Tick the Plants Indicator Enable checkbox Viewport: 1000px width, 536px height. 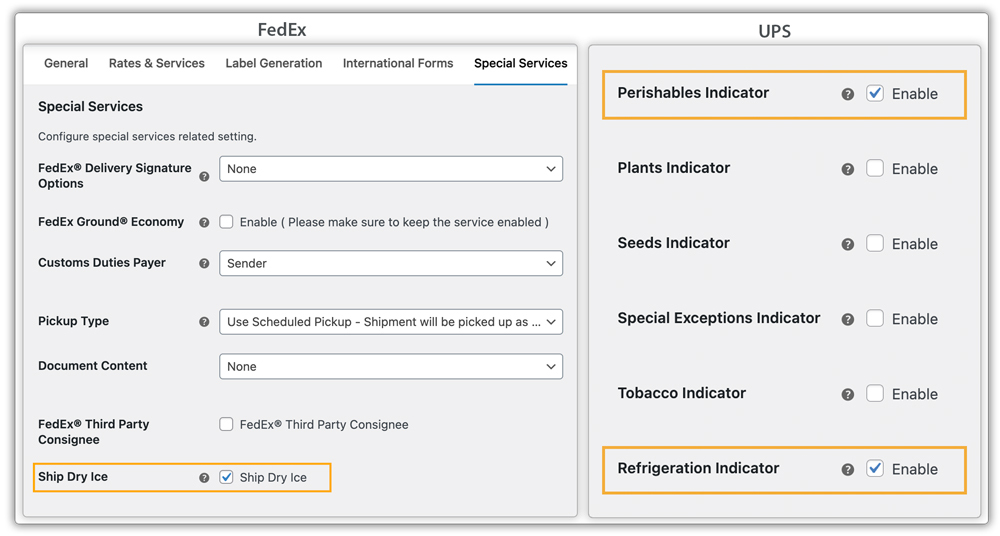pyautogui.click(x=875, y=168)
